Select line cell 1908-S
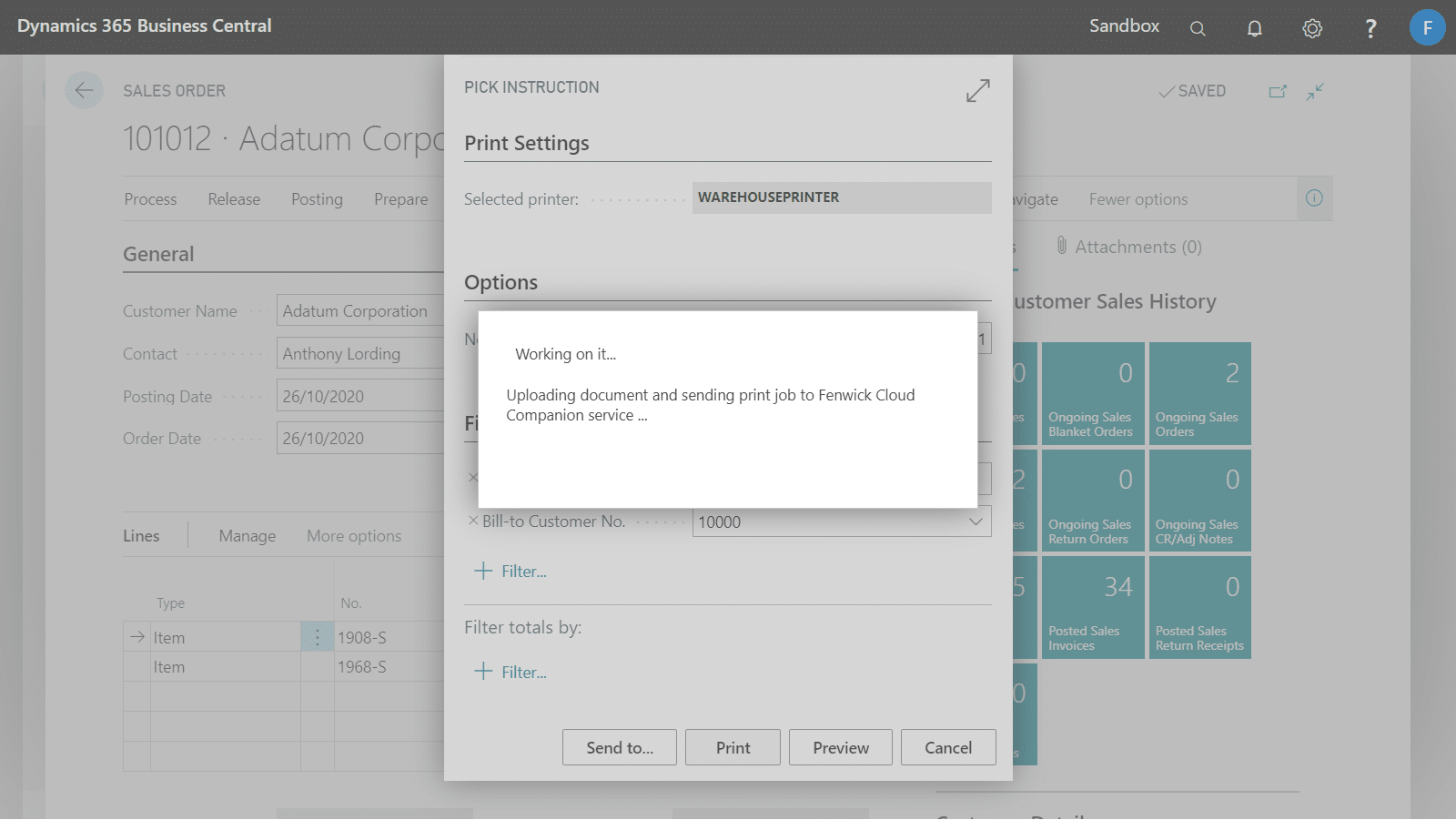The width and height of the screenshot is (1456, 820). coord(389,638)
